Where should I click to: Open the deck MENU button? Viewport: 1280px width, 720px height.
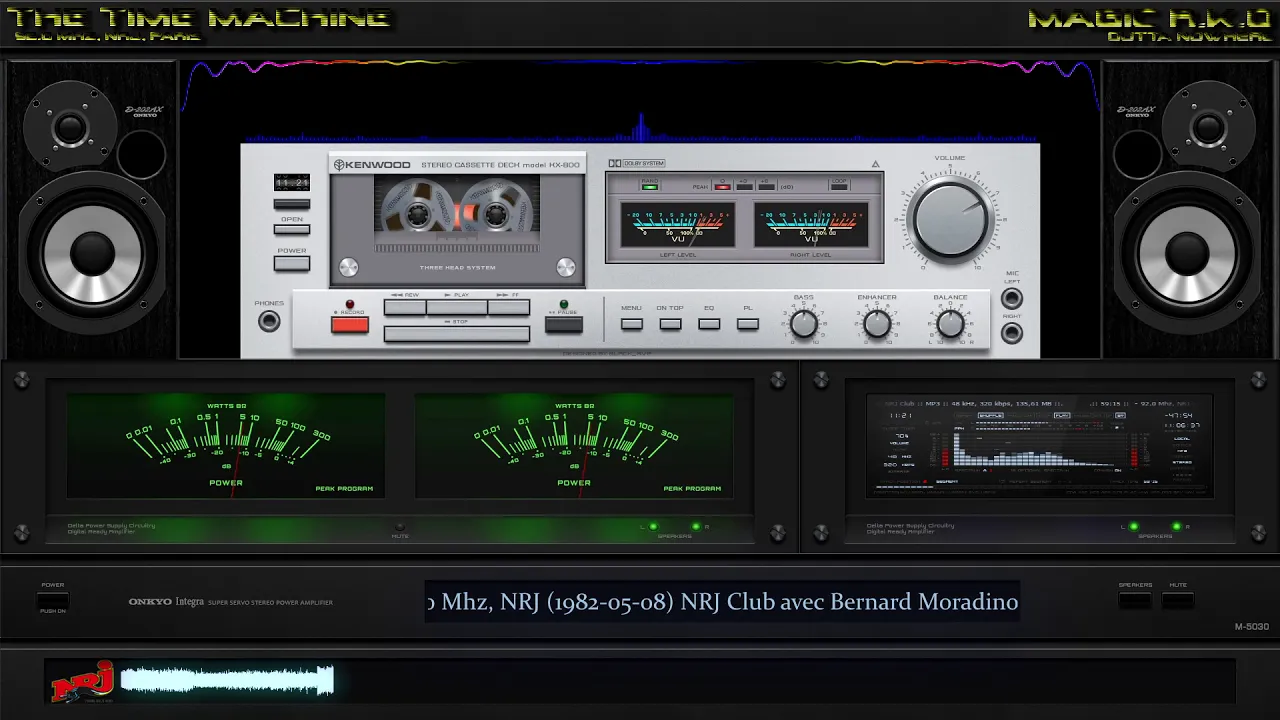pos(631,324)
